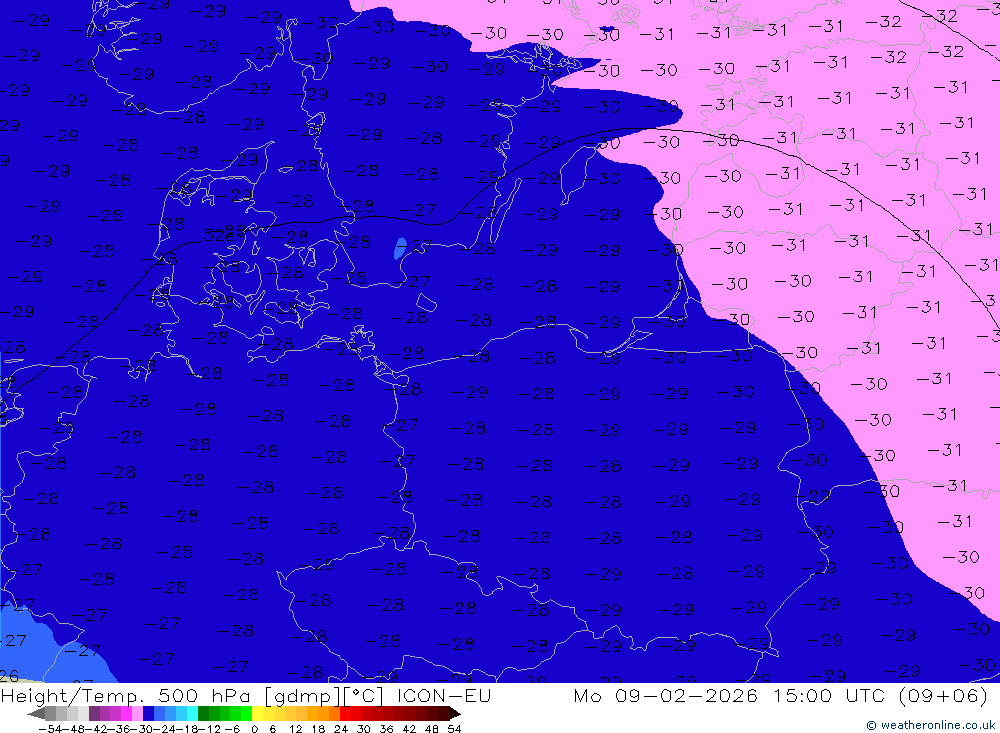Click the 'Height/Temp. 500 hPa' title text
Image resolution: width=1000 pixels, height=733 pixels.
coord(126,695)
